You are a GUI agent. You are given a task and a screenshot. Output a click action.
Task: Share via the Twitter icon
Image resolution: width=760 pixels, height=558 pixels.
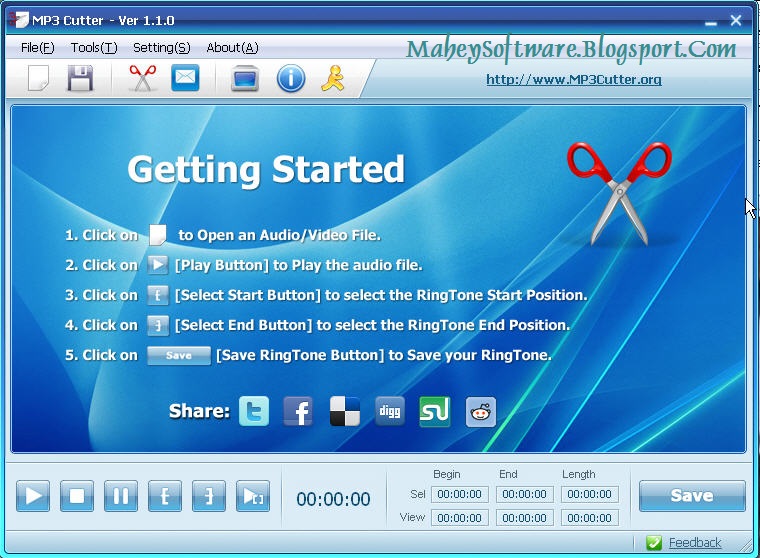tap(254, 411)
